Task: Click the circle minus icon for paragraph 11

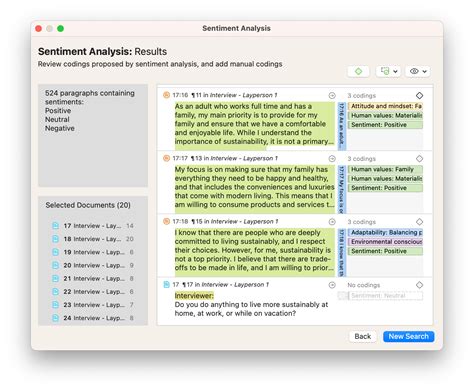Action: click(x=332, y=95)
